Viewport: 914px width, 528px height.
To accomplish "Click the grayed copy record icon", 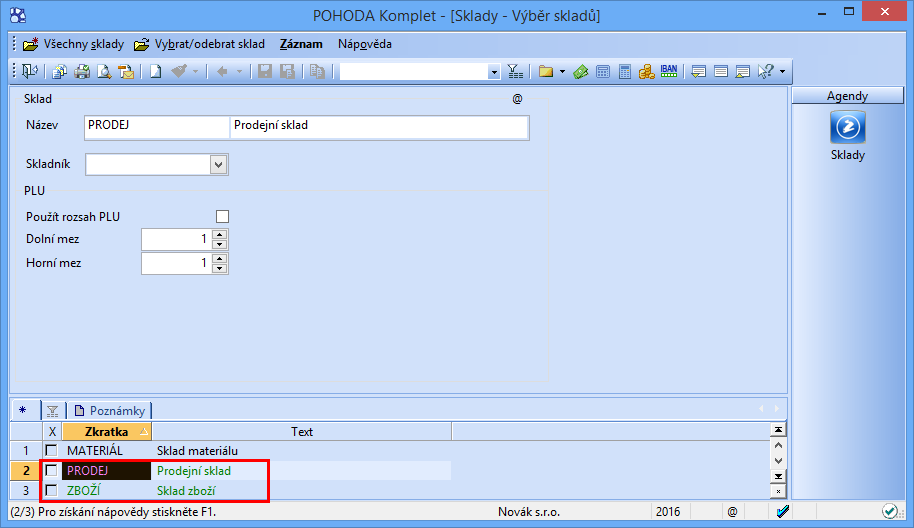I will pos(317,72).
